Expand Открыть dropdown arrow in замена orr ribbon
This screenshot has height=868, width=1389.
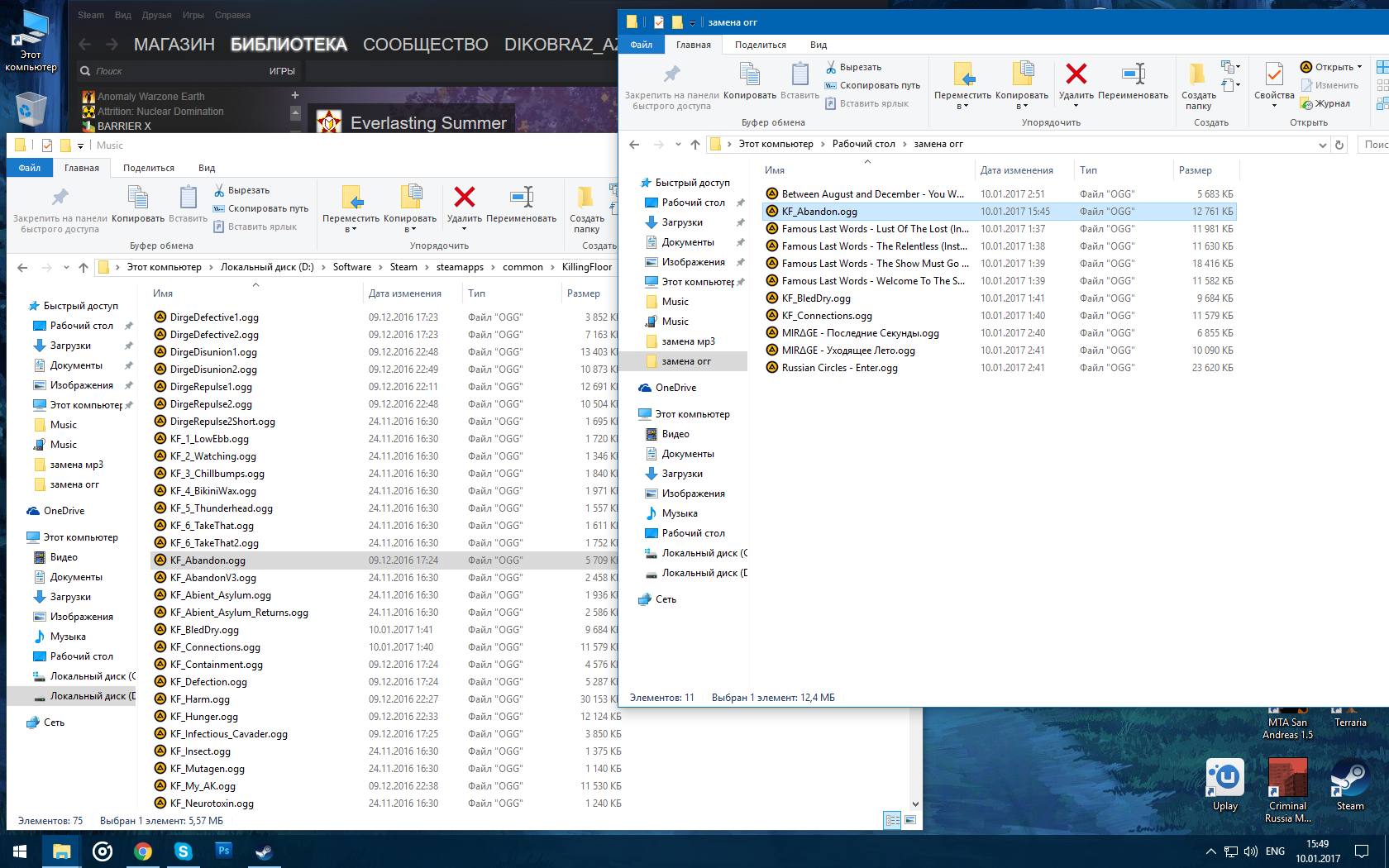click(x=1359, y=67)
